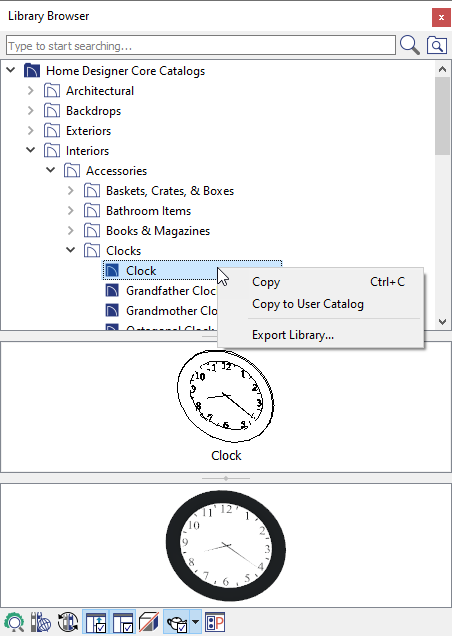Click the line-drawing clock preview thumbnail
Image resolution: width=452 pixels, height=636 pixels.
(226, 396)
